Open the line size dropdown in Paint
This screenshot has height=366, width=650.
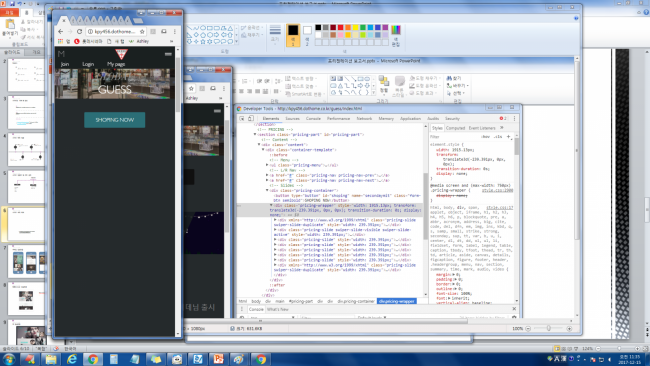point(275,34)
